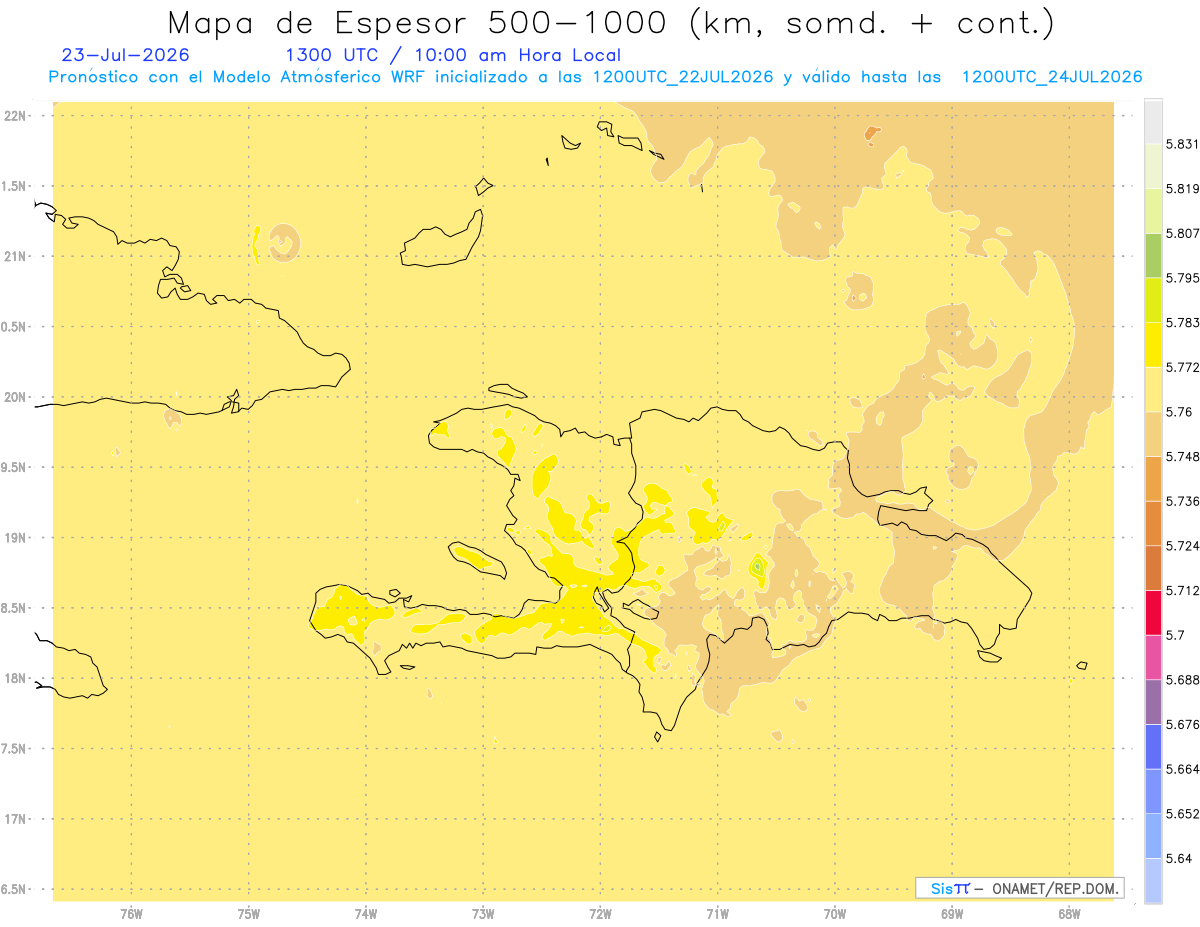The height and width of the screenshot is (927, 1200).
Task: Select the 18N latitude axis label
Action: (13, 678)
